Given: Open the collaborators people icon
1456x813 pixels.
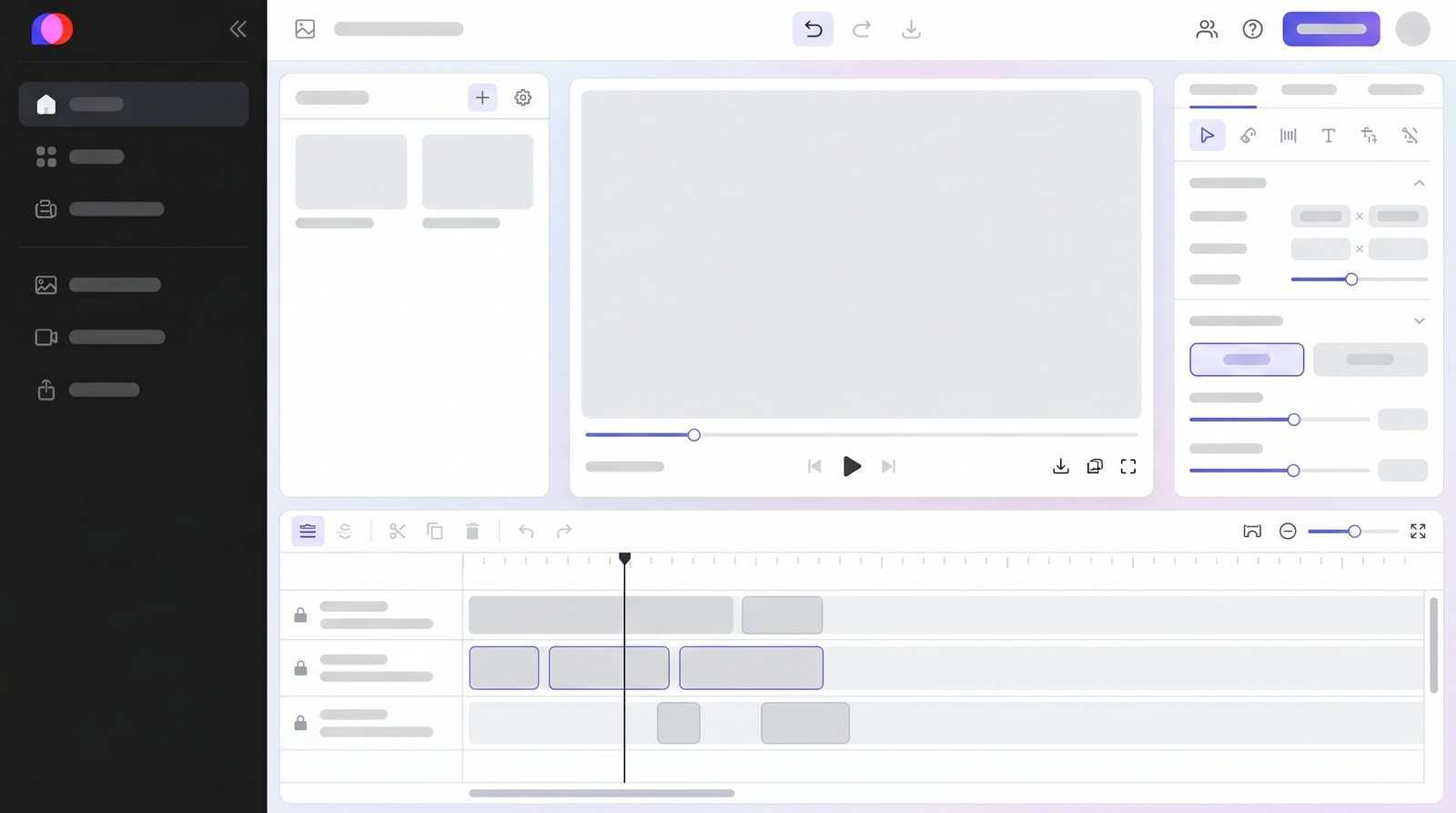Looking at the screenshot, I should coord(1207,29).
